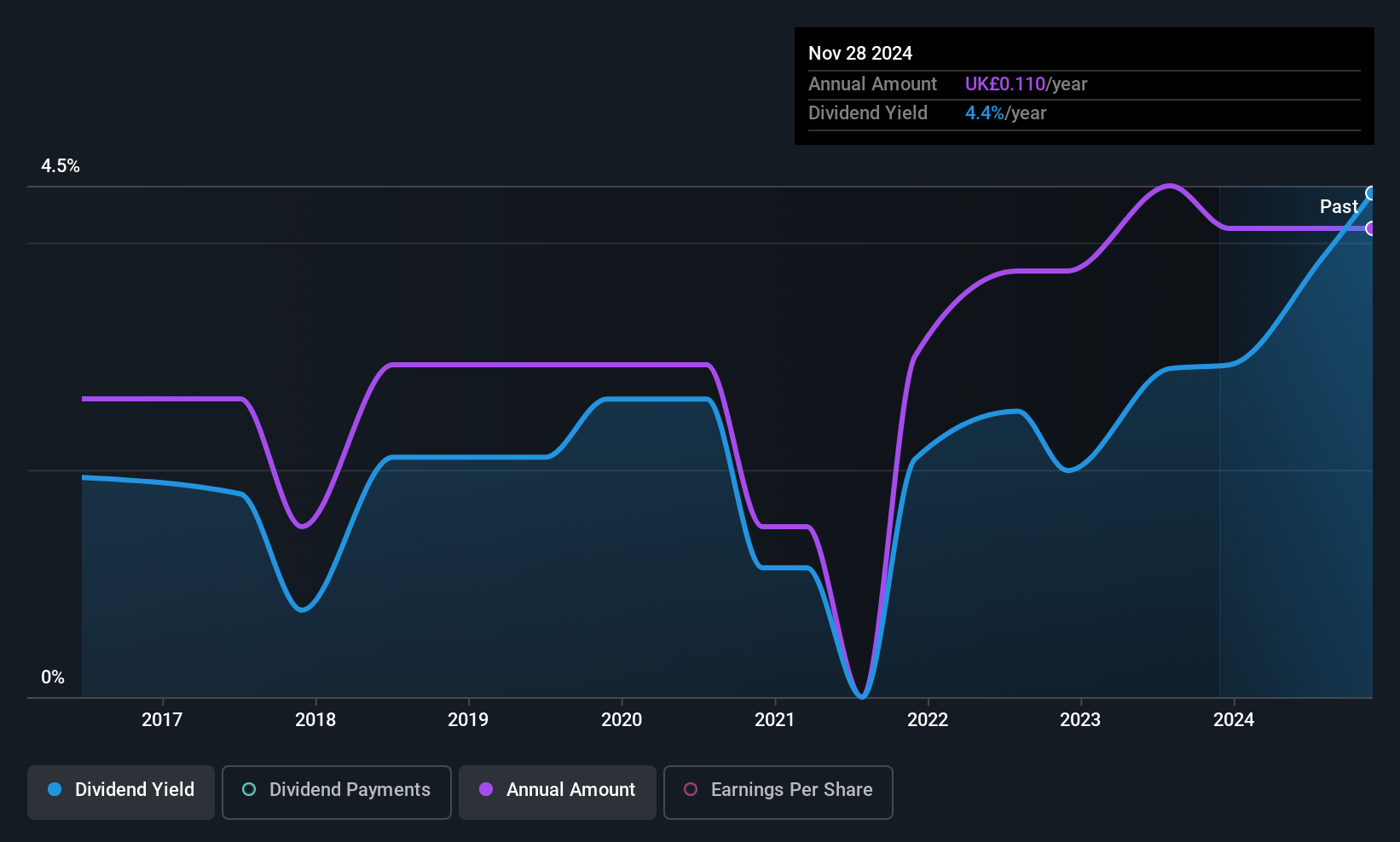
Task: Click the pink Earnings Per Share circle
Action: click(691, 789)
